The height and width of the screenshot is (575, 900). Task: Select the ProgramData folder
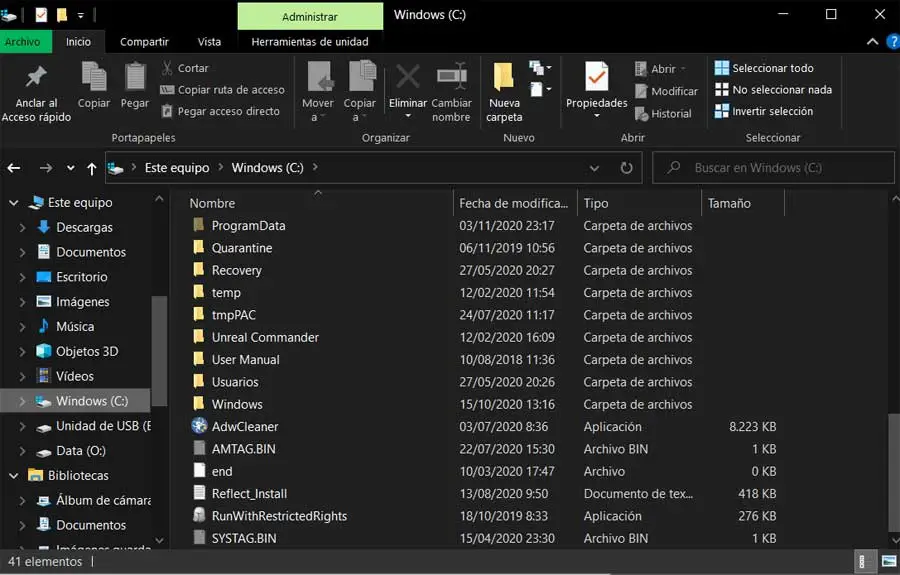[x=248, y=226]
